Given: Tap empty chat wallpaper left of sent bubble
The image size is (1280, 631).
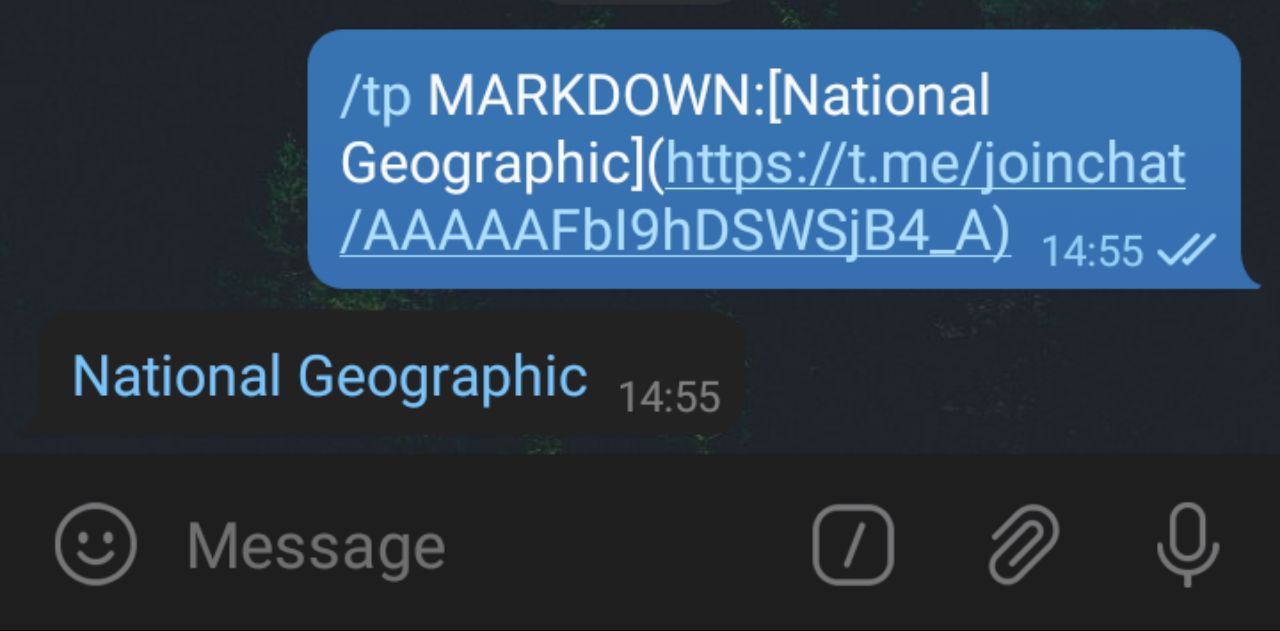Looking at the screenshot, I should click(x=150, y=160).
